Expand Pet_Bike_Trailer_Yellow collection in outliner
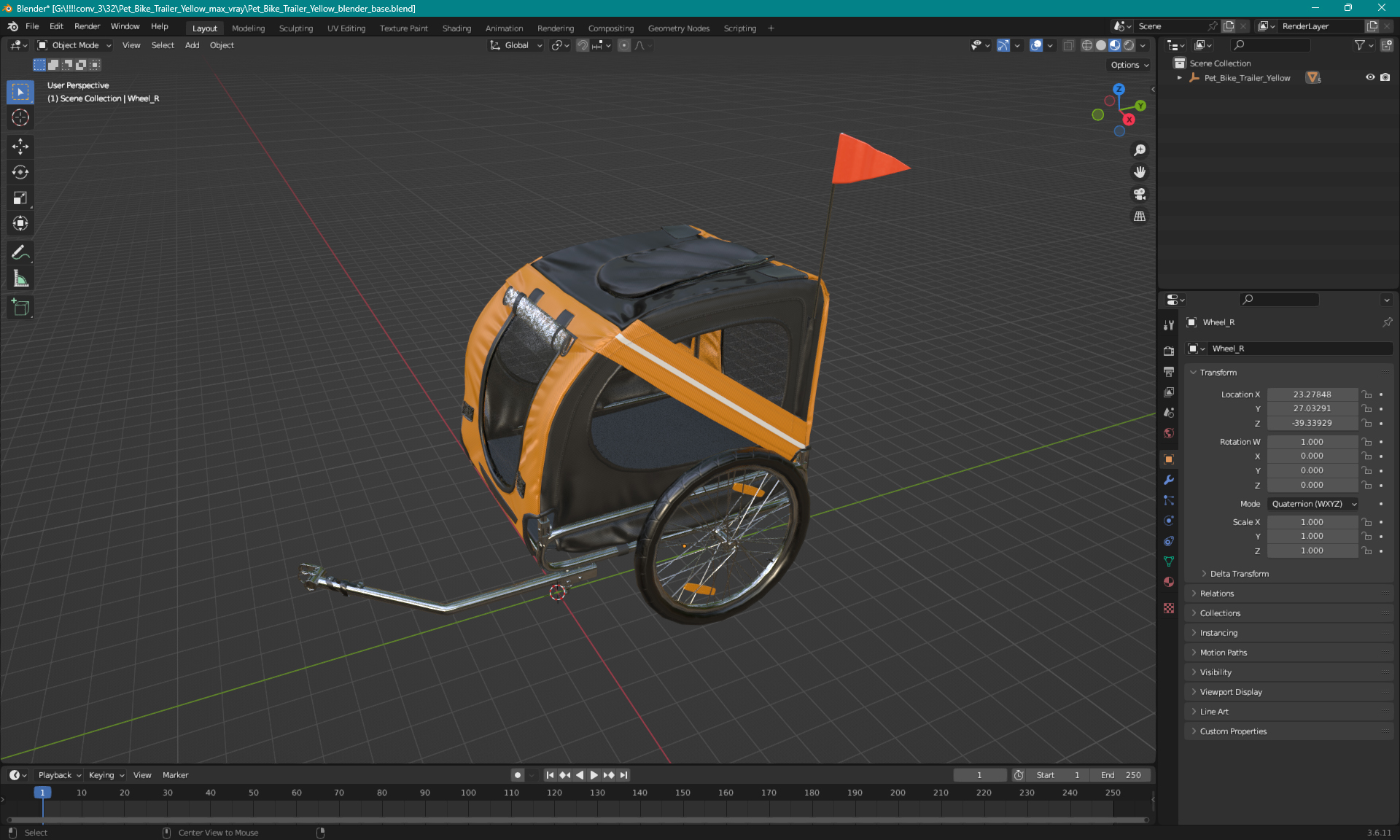 (x=1179, y=77)
